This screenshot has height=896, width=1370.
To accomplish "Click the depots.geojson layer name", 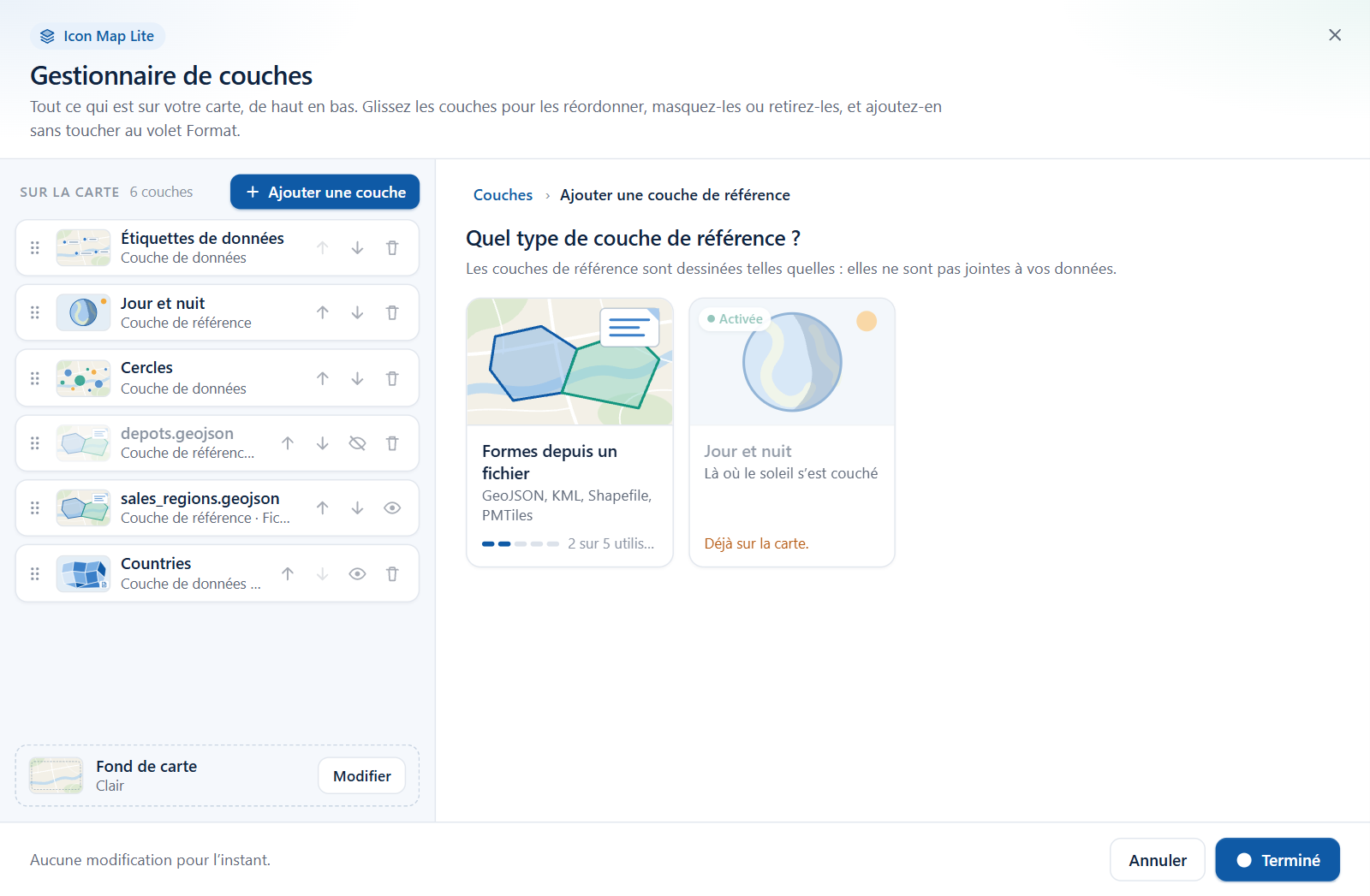I will click(x=177, y=433).
